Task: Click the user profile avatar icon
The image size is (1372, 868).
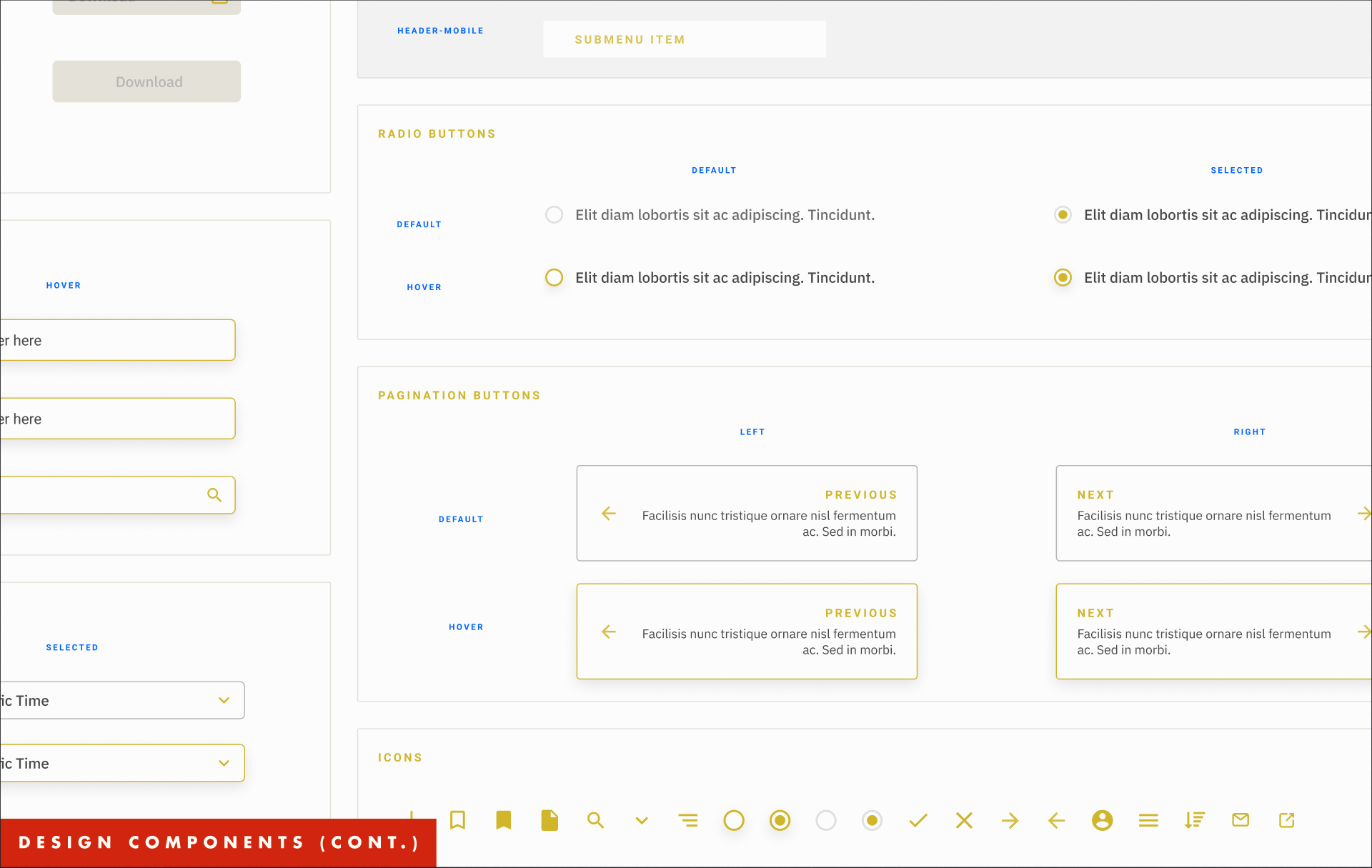Action: tap(1102, 820)
